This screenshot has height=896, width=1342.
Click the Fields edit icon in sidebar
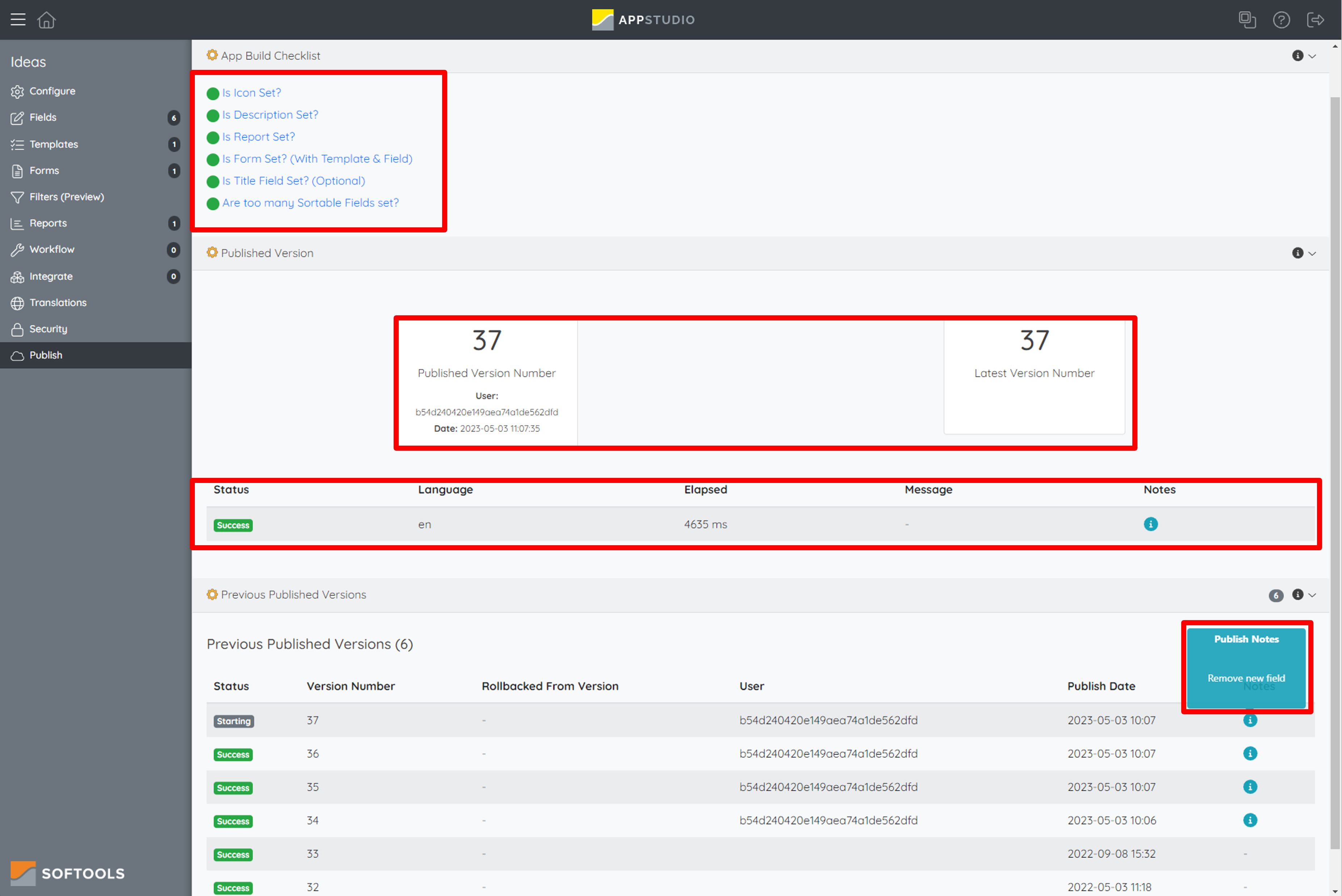pos(18,118)
